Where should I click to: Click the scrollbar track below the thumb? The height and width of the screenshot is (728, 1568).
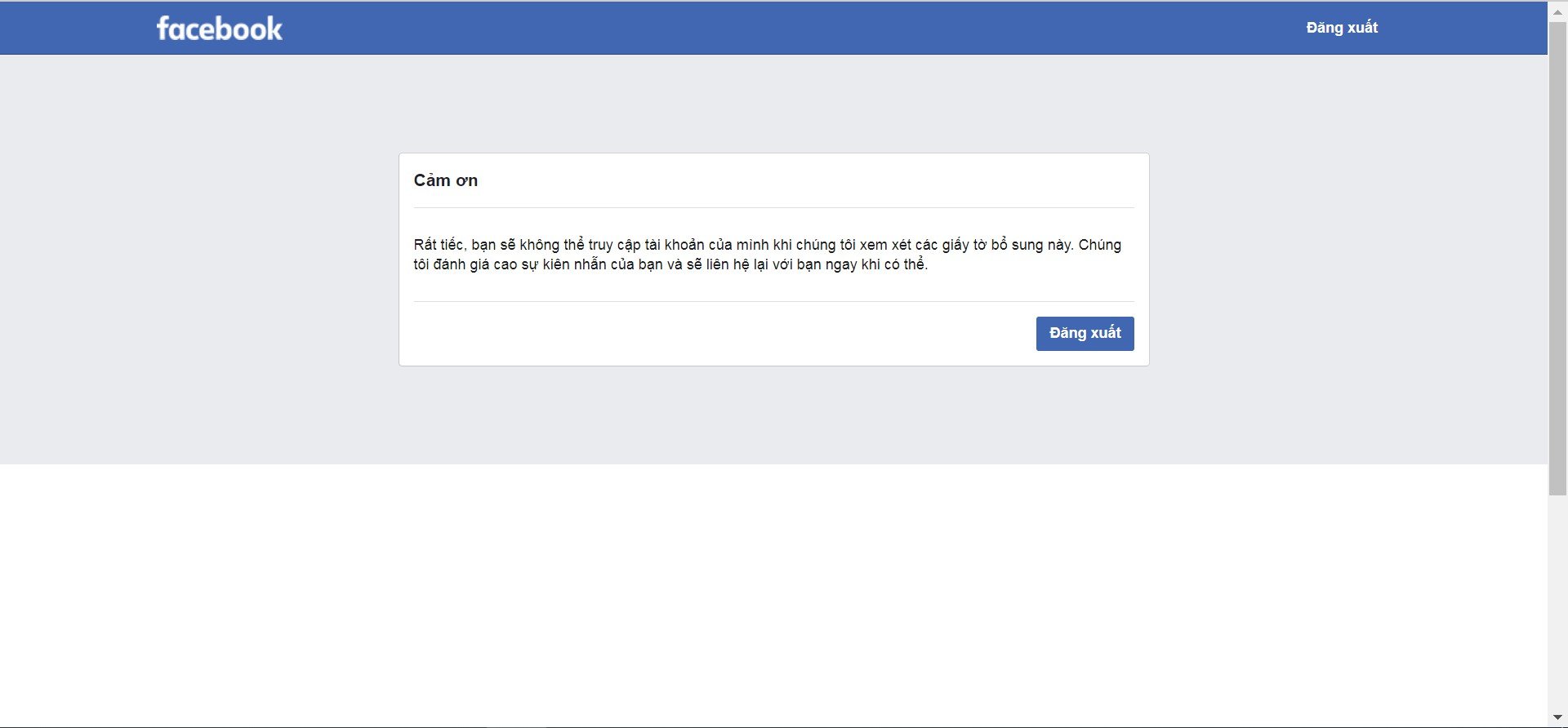pyautogui.click(x=1557, y=604)
